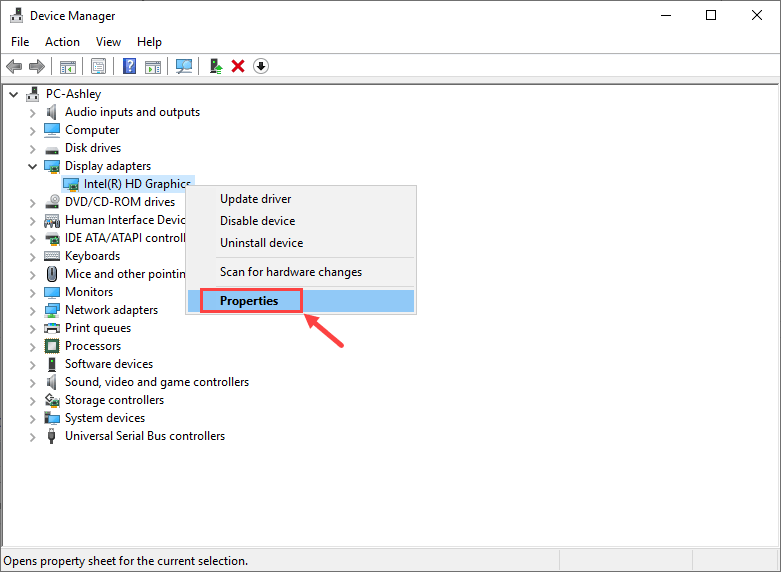Screen dimensions: 781x572
Task: Collapse the PC-Ashley root node
Action: pos(13,94)
